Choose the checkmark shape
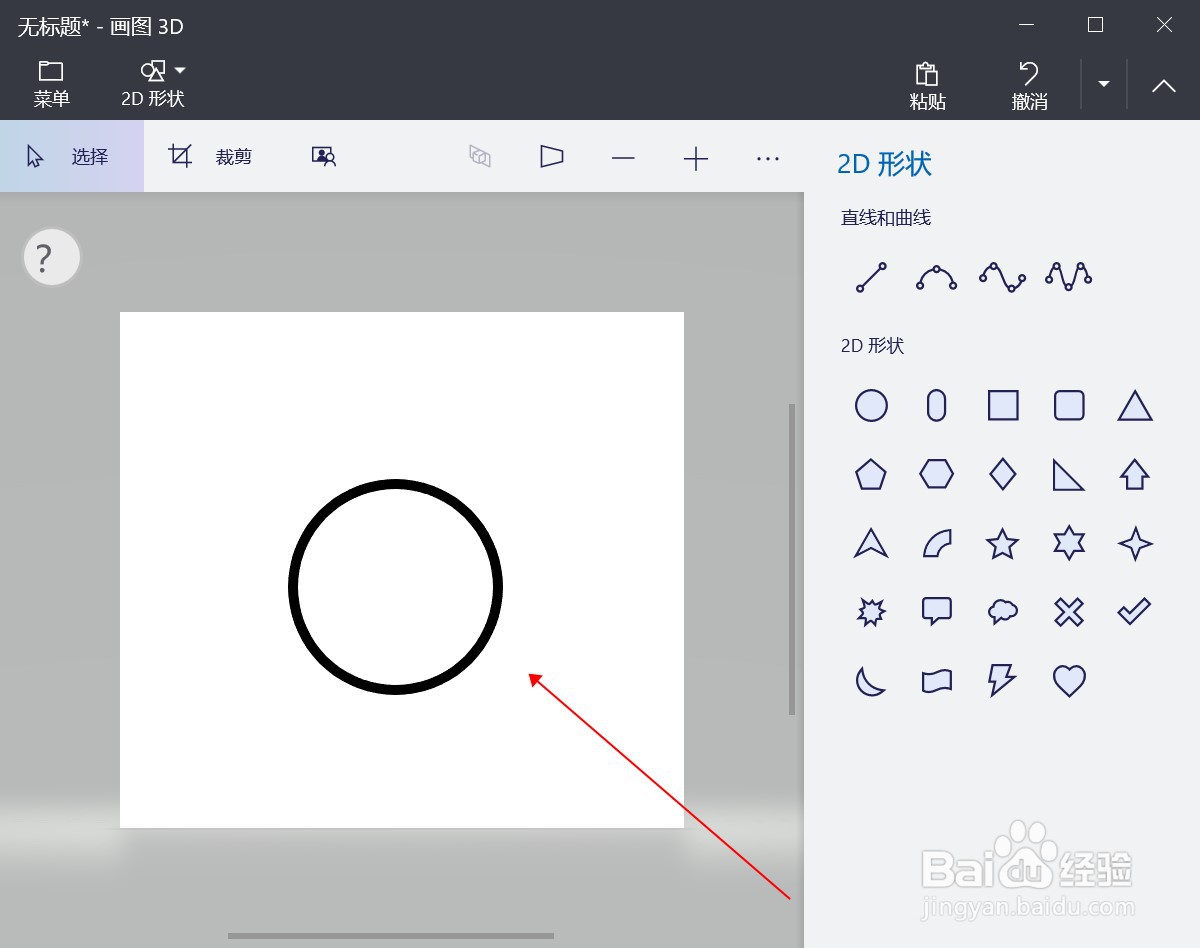This screenshot has width=1200, height=948. (1134, 611)
